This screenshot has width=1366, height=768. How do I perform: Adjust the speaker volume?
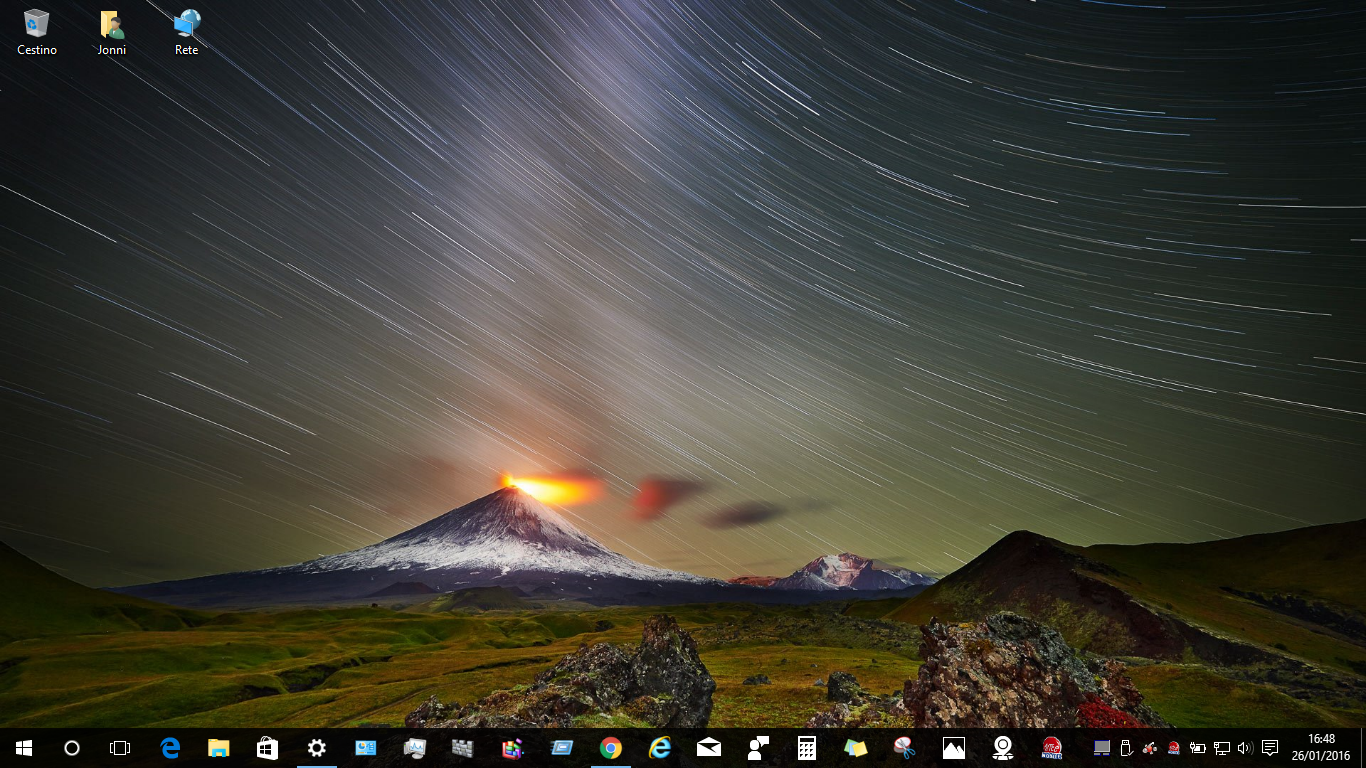(1245, 747)
